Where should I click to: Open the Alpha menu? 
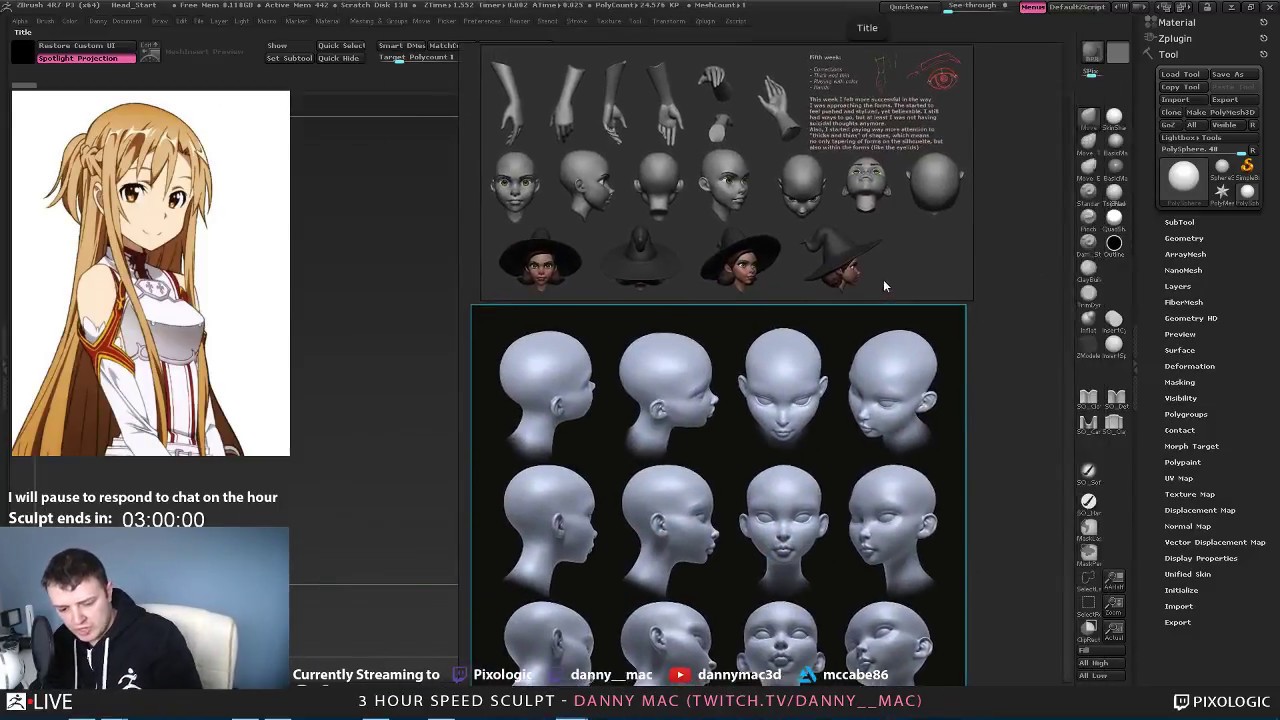point(20,21)
